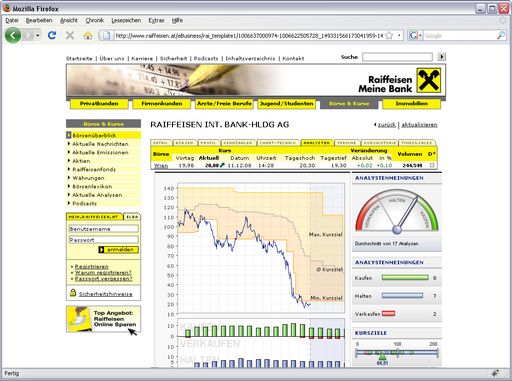Submit site search with arrow button
Viewport: 512px width, 381px height.
pyautogui.click(x=441, y=57)
